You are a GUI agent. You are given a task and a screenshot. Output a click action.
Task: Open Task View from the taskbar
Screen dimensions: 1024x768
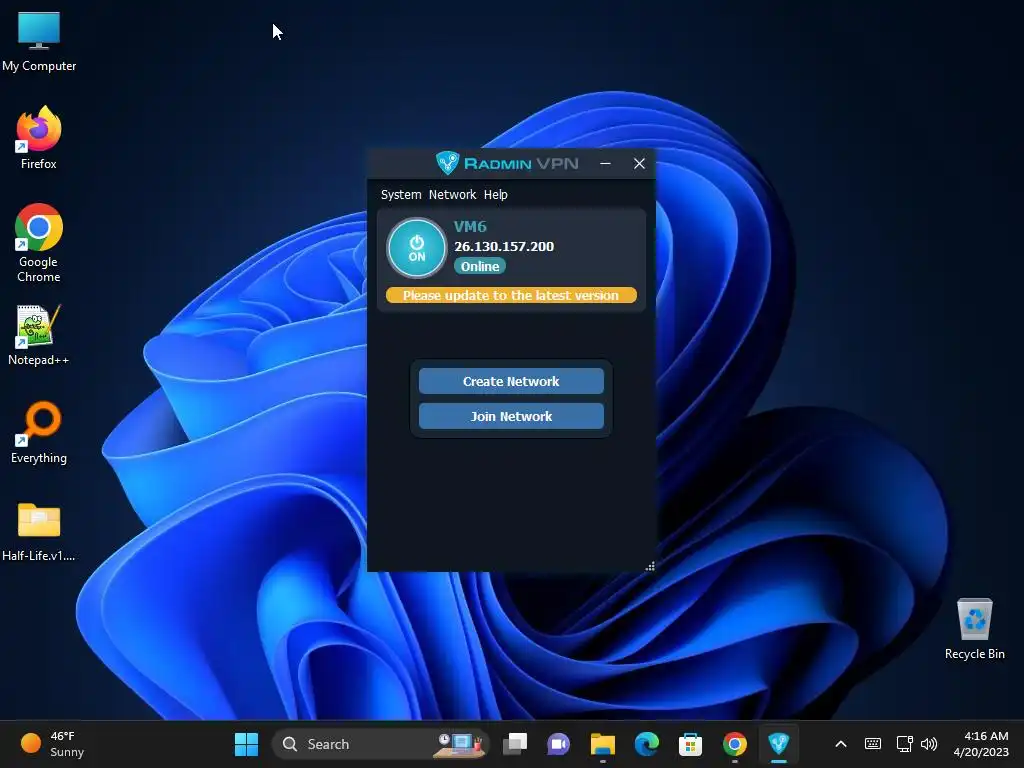515,744
